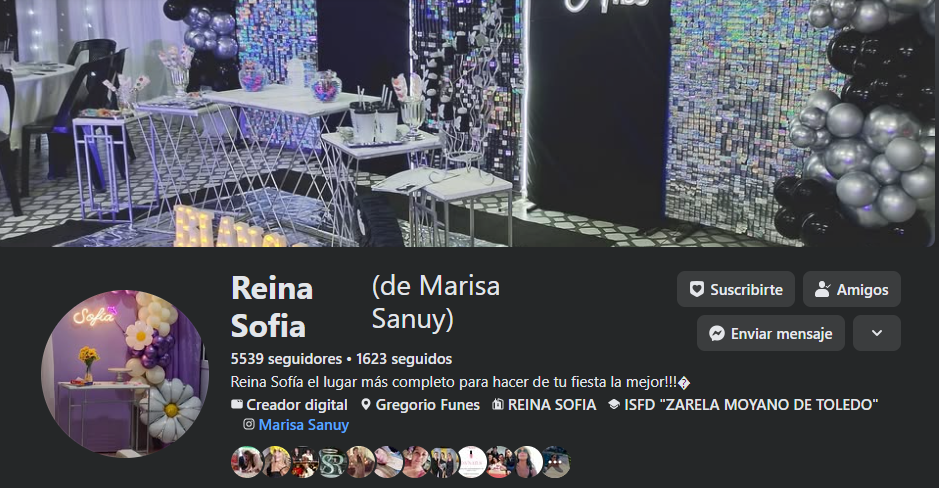Click the Amigos person-check icon
Image resolution: width=939 pixels, height=488 pixels.
tap(823, 290)
